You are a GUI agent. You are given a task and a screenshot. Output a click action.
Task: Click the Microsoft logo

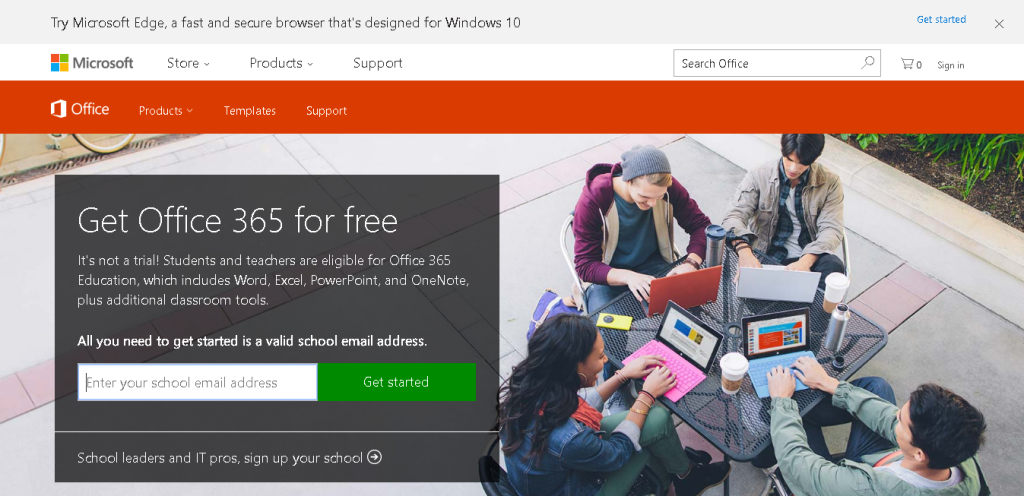tap(92, 63)
